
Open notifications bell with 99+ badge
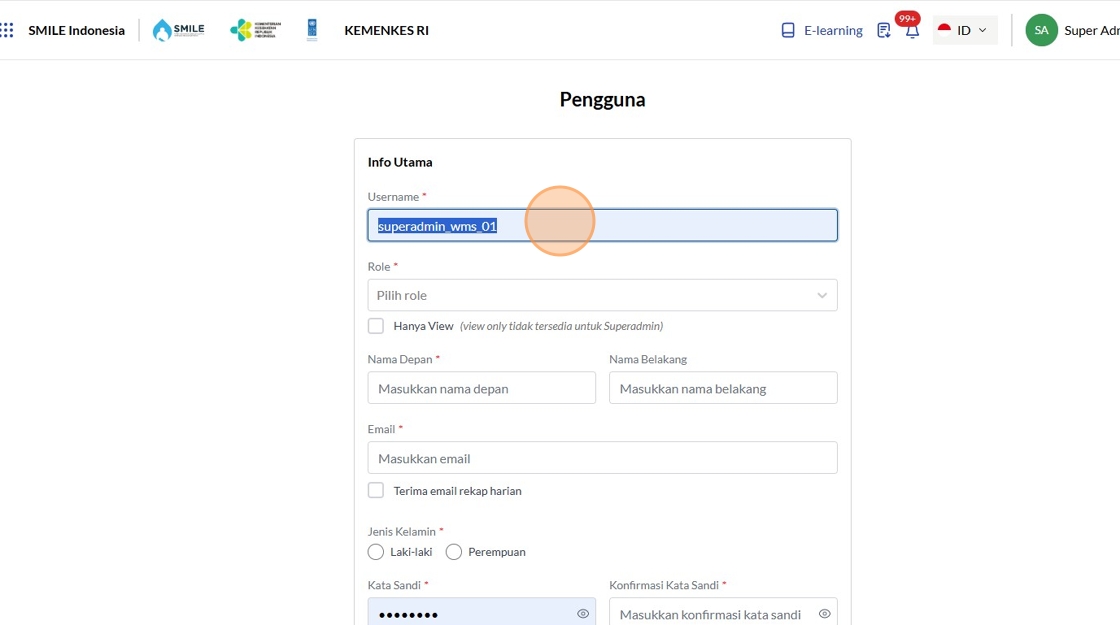pyautogui.click(x=911, y=31)
